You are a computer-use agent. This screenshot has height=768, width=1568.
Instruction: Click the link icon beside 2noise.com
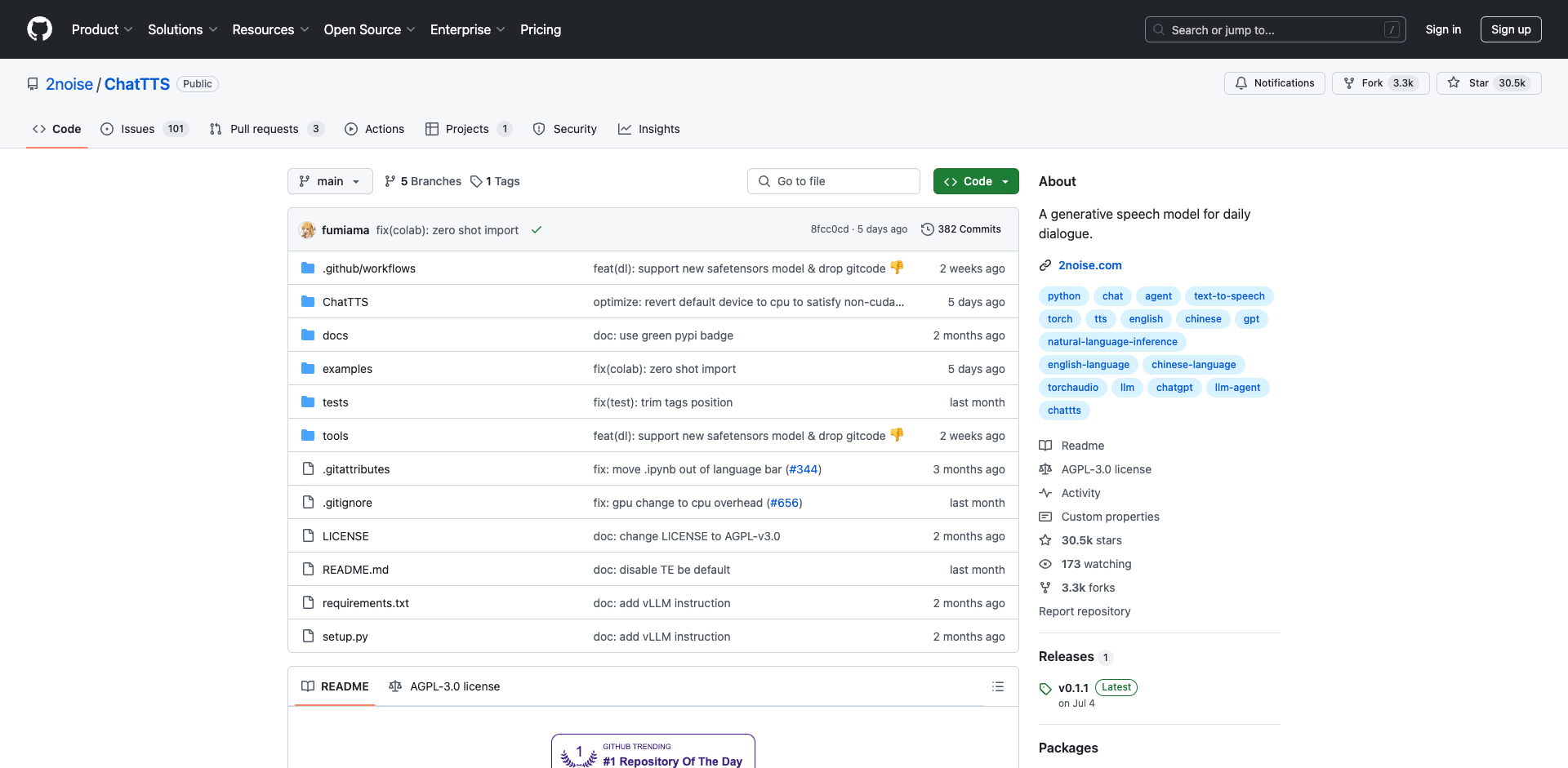click(1045, 265)
